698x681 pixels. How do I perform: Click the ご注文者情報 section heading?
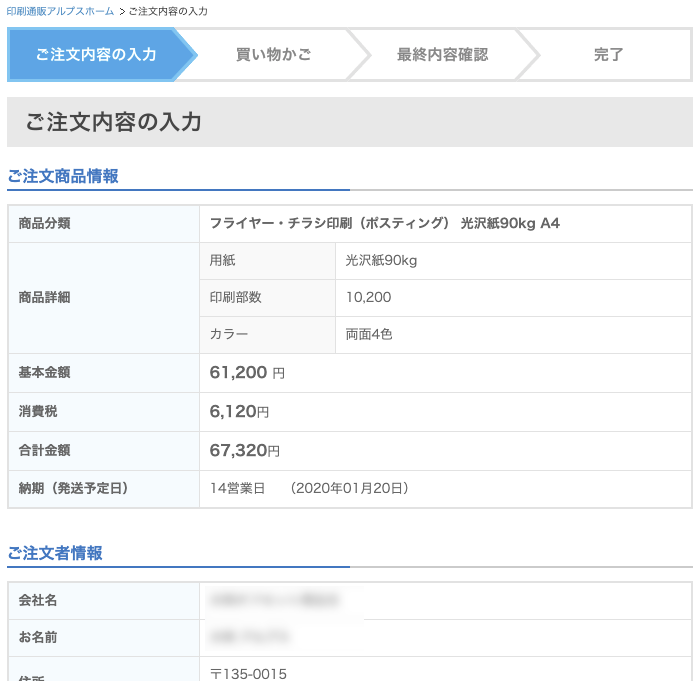[55, 553]
